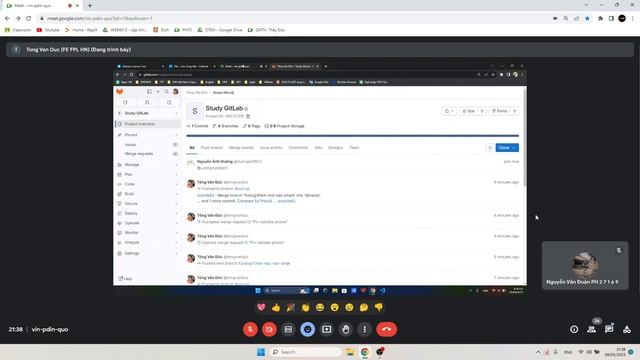Show the participants people panel
The height and width of the screenshot is (360, 640).
coord(591,329)
